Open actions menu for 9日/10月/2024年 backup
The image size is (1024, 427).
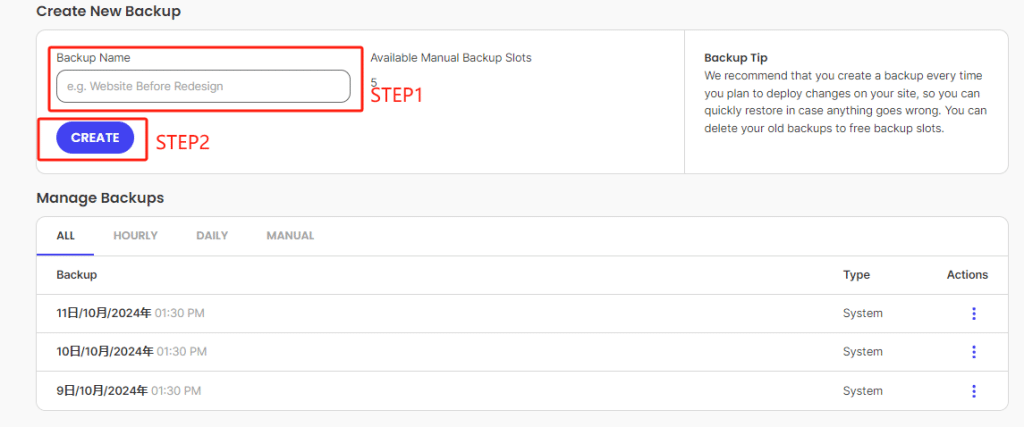coord(973,391)
